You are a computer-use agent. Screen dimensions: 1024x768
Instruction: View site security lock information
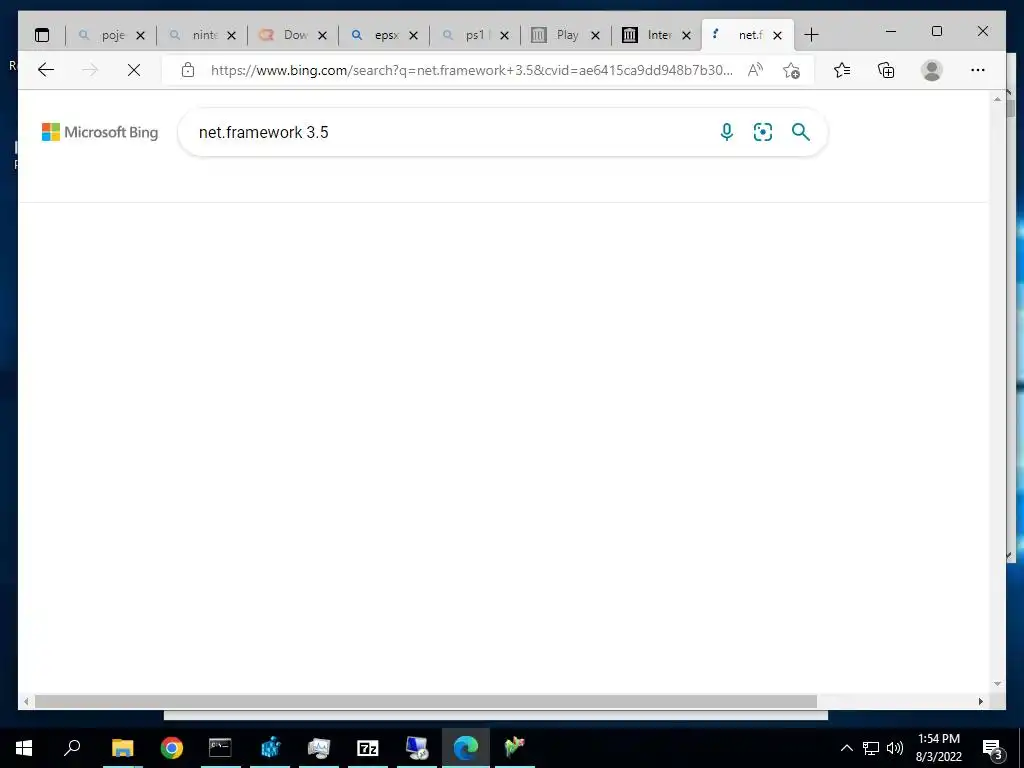point(188,70)
